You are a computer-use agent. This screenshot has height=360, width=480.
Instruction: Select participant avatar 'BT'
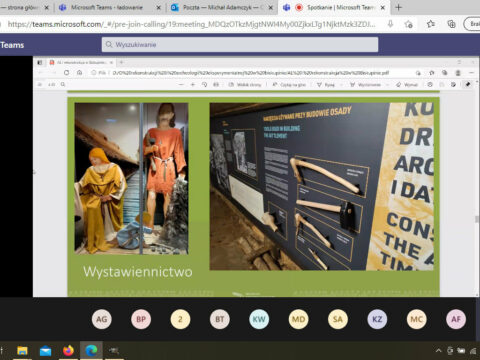tap(220, 319)
